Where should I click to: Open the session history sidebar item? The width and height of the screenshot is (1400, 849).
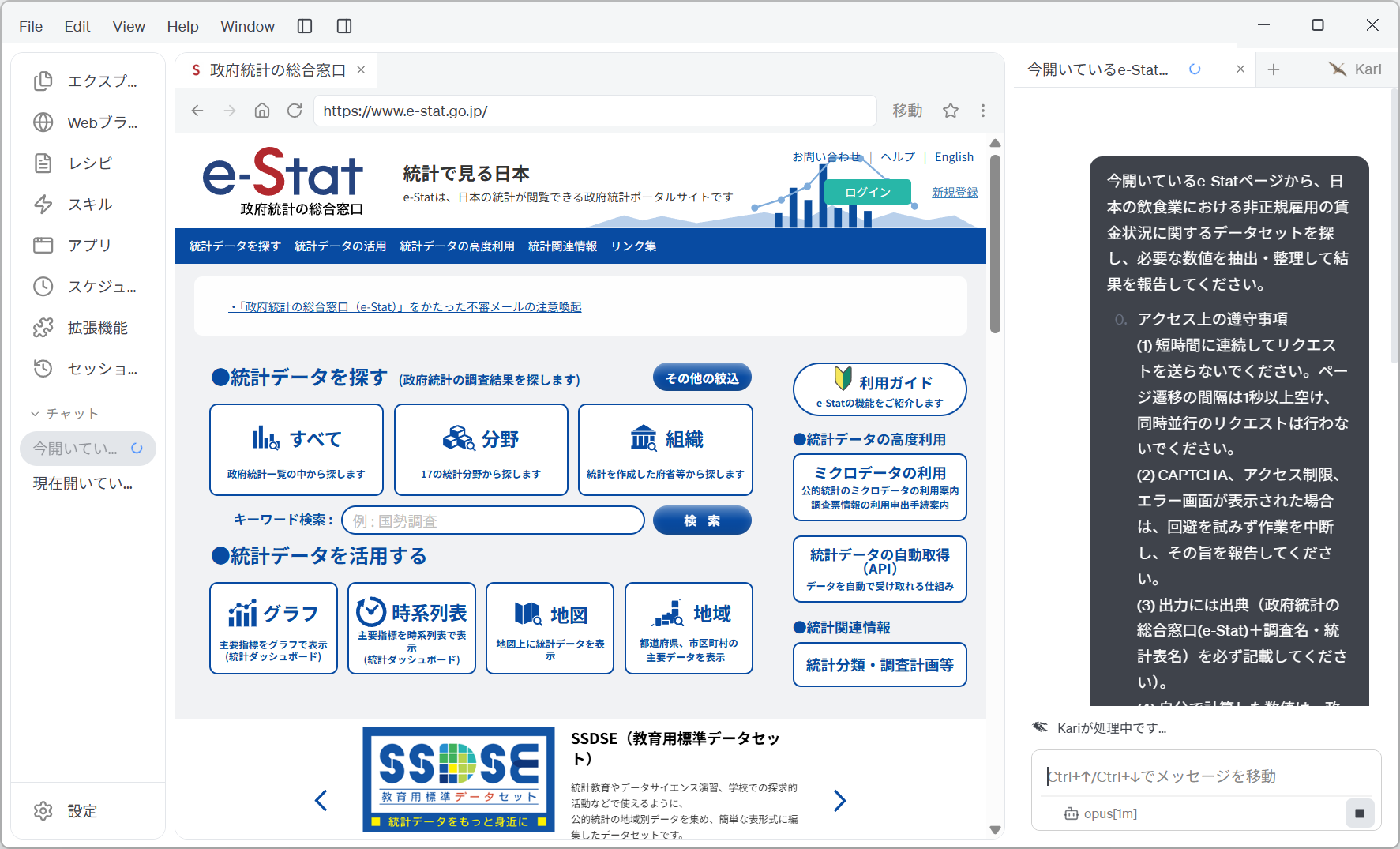pyautogui.click(x=87, y=369)
